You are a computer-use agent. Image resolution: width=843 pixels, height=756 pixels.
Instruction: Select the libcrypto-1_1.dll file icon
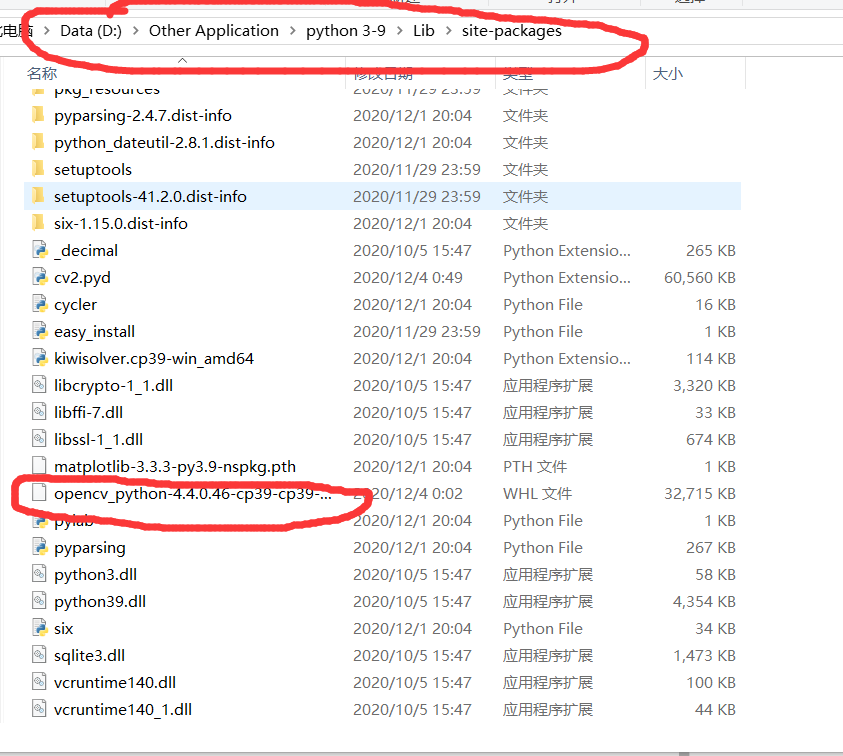[38, 385]
